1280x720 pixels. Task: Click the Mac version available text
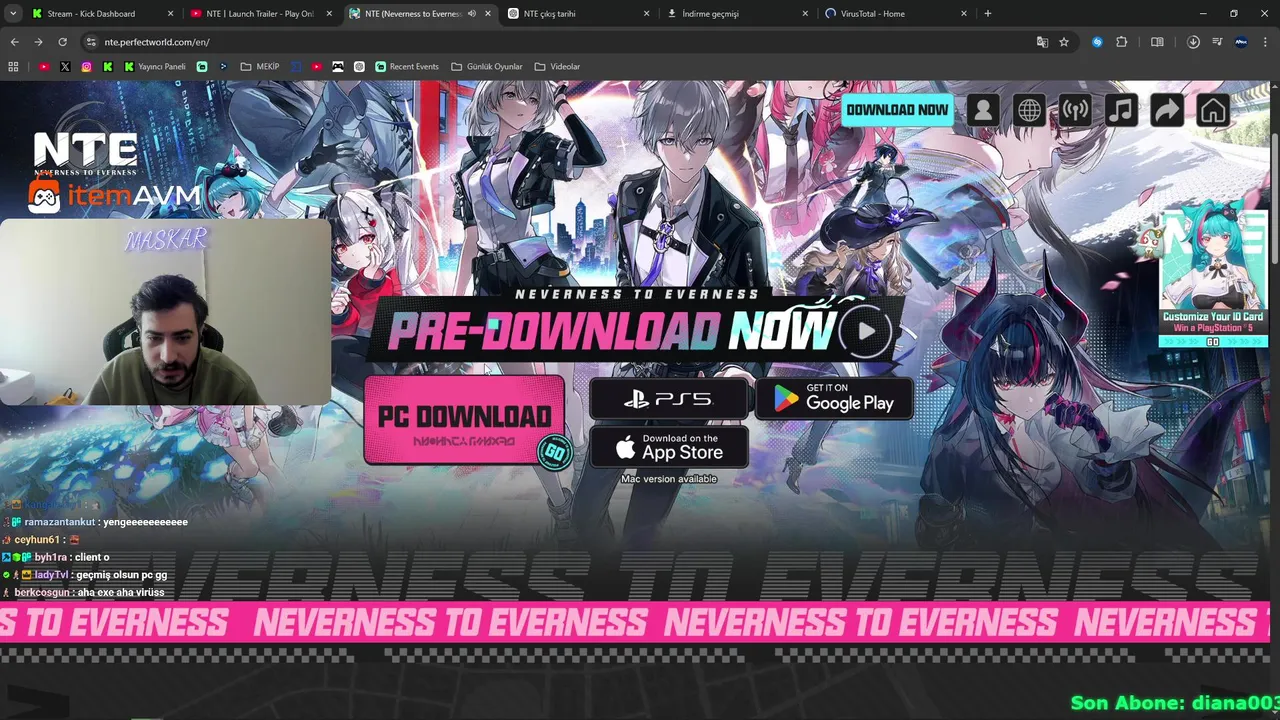[669, 479]
